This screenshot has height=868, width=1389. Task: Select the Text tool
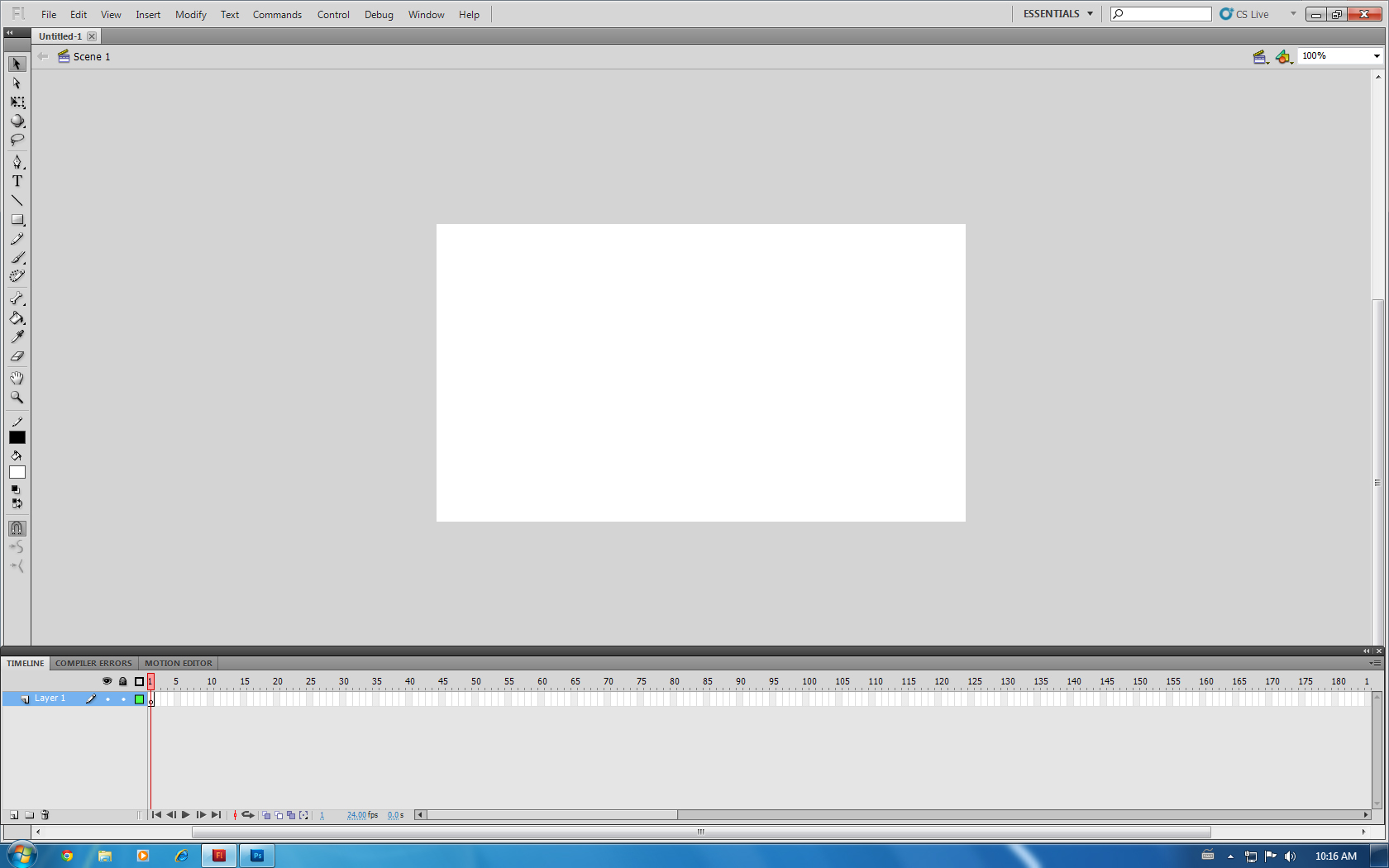click(17, 181)
